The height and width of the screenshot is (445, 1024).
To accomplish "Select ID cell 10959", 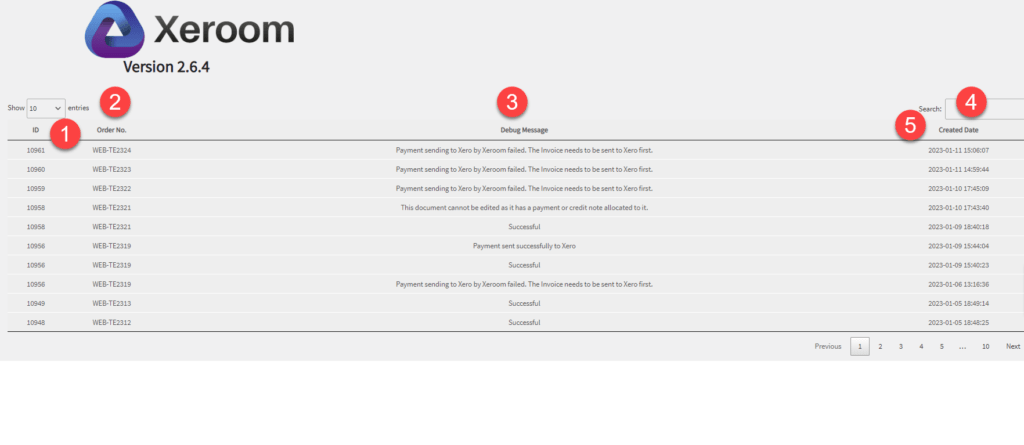I will point(36,188).
